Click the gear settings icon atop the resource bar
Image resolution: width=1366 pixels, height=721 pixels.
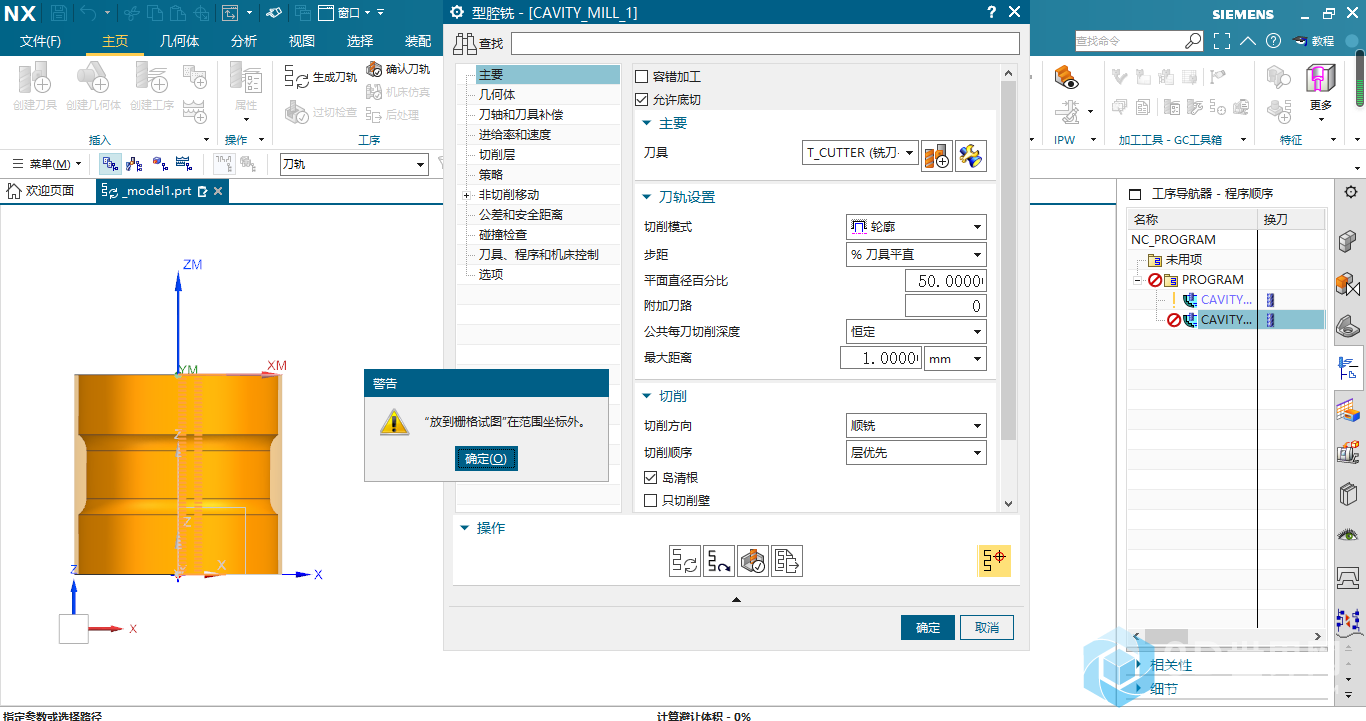1351,192
